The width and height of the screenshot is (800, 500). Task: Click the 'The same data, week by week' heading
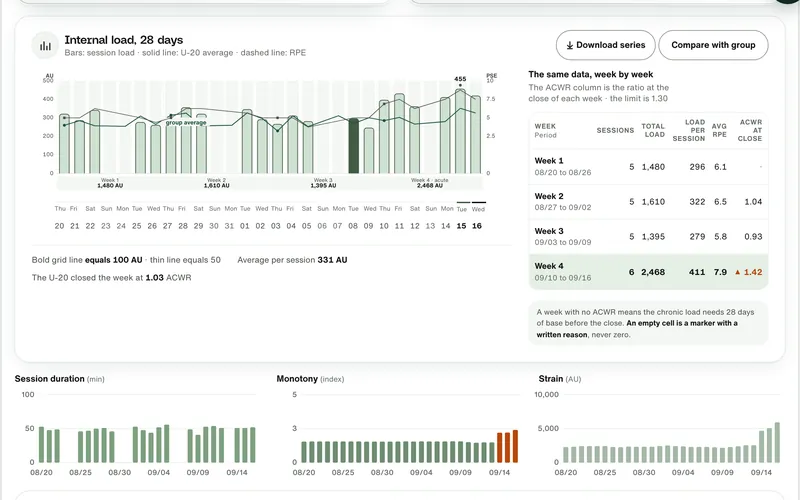591,74
